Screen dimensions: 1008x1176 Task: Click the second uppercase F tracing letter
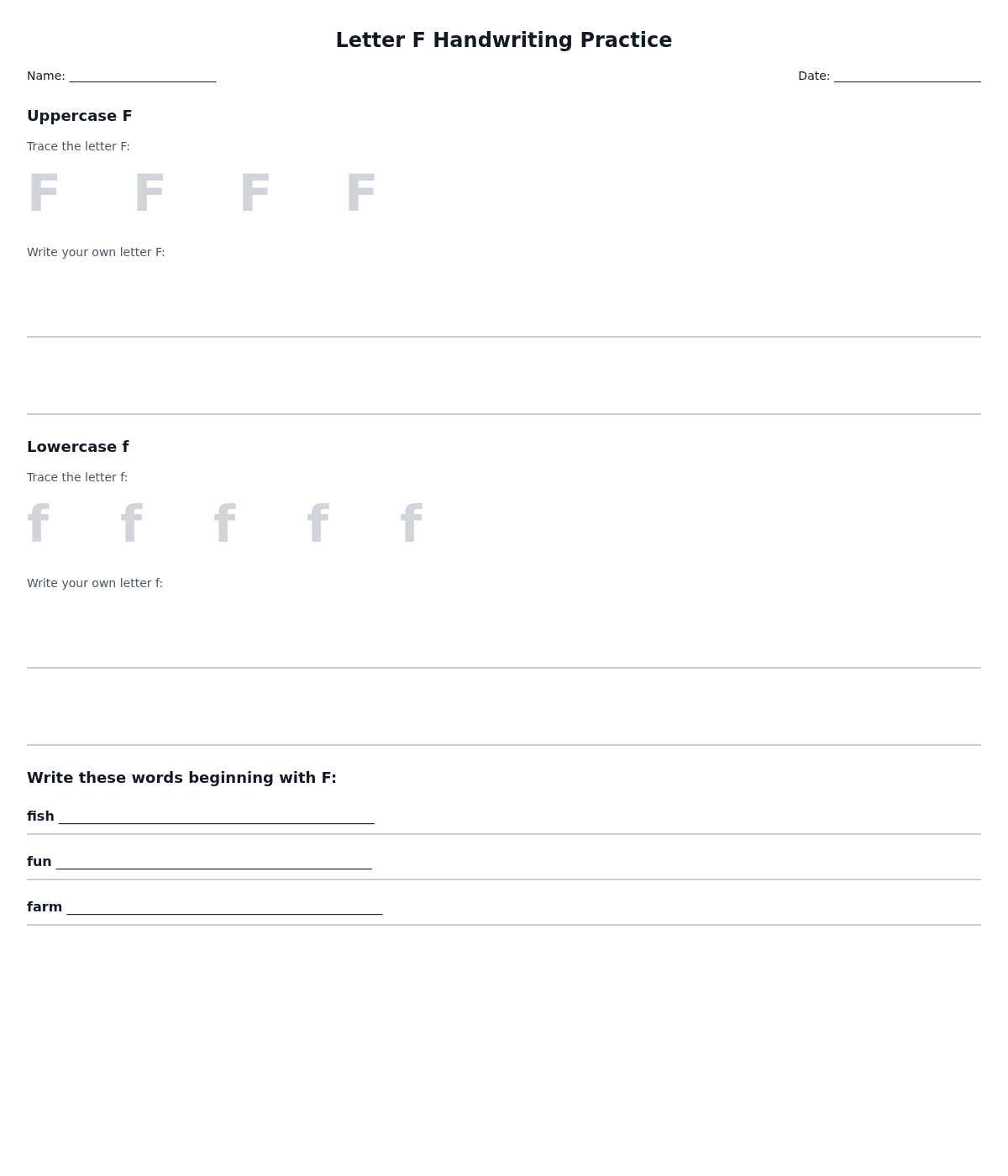150,194
